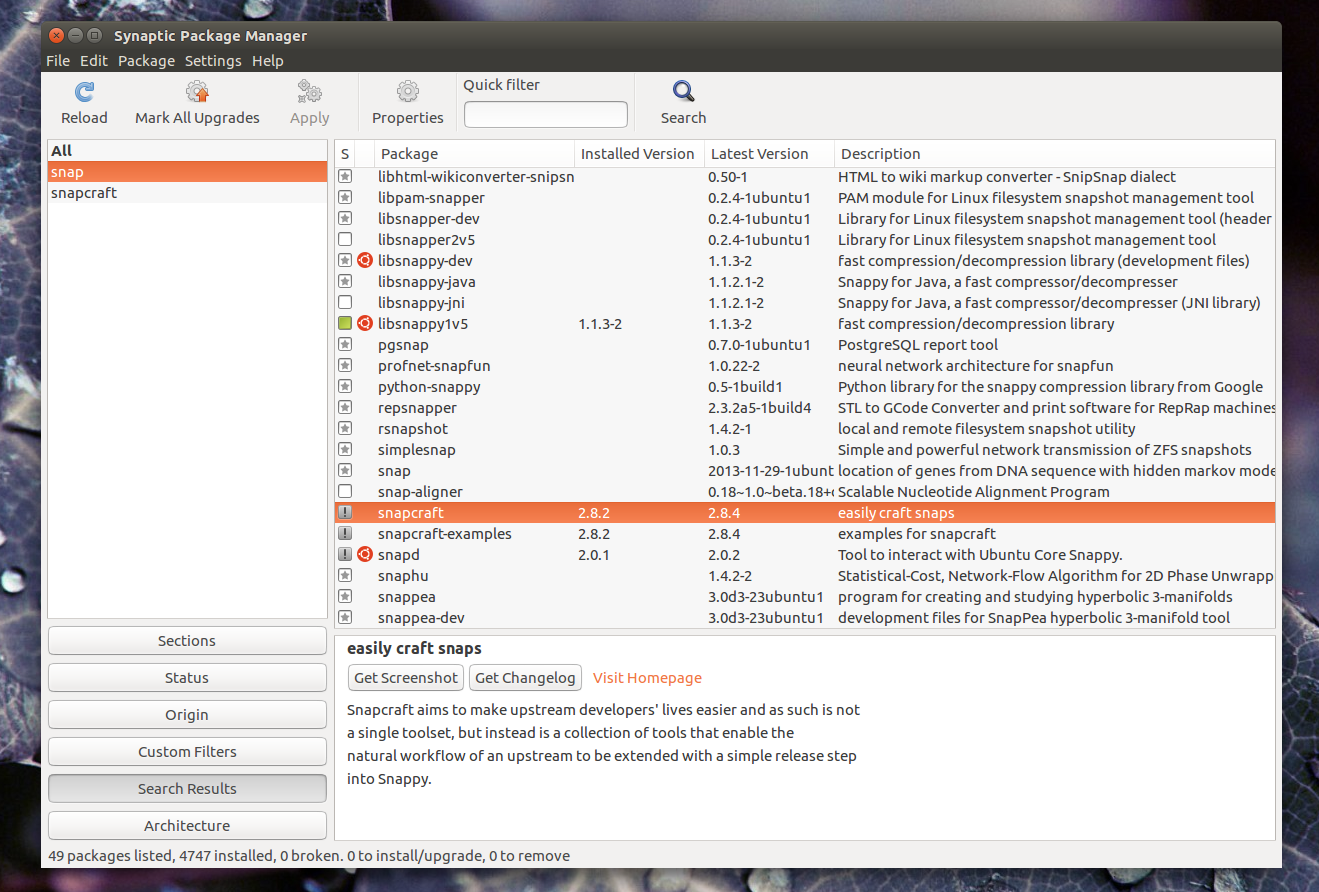Switch to Architecture view
Screen dimensions: 1319x892
pyautogui.click(x=187, y=826)
